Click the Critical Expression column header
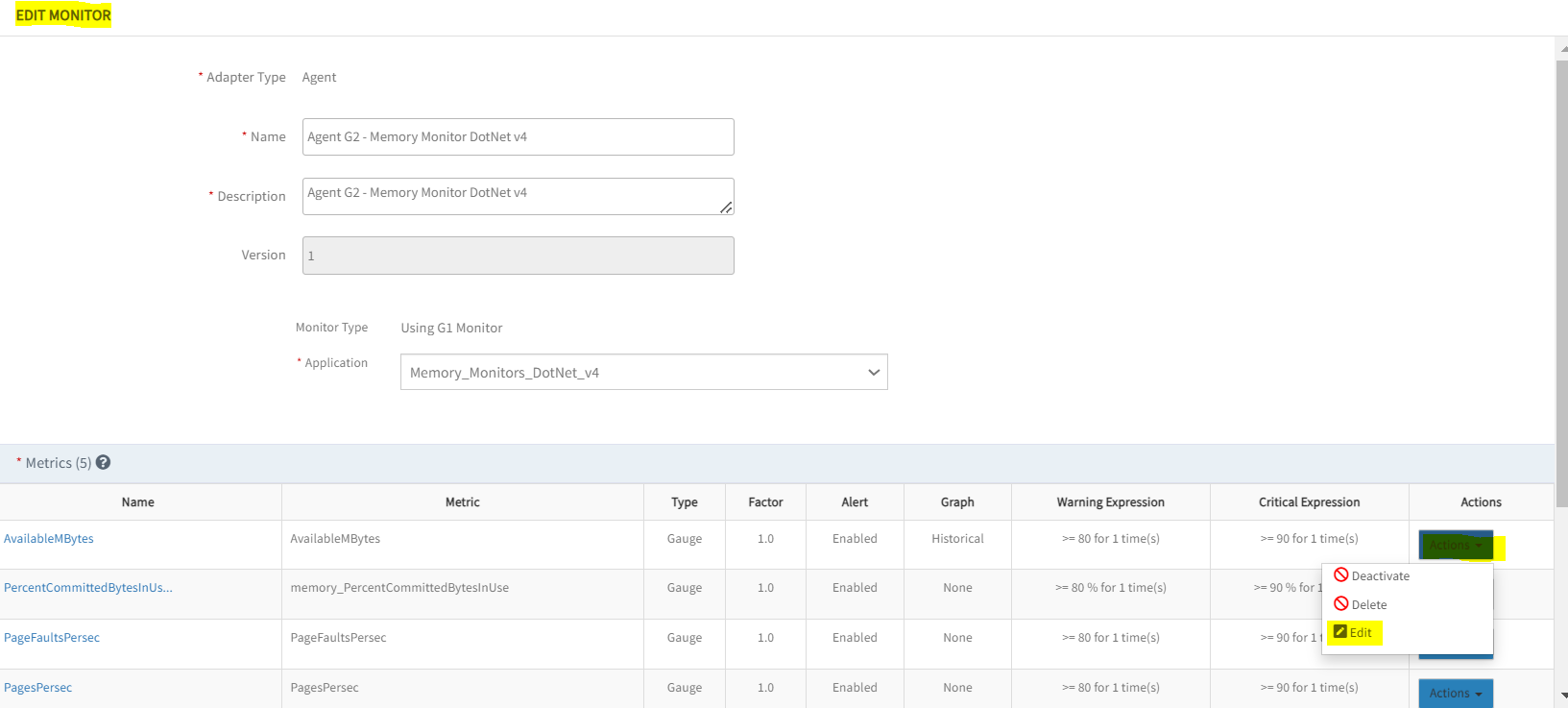1568x708 pixels. click(x=1310, y=502)
